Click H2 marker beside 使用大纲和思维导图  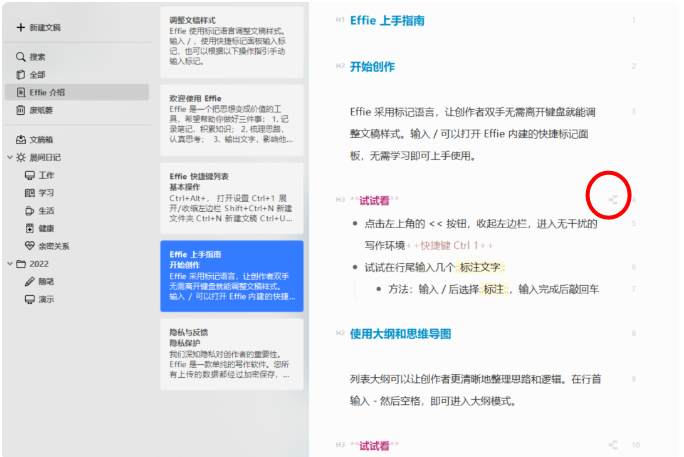[x=340, y=333]
